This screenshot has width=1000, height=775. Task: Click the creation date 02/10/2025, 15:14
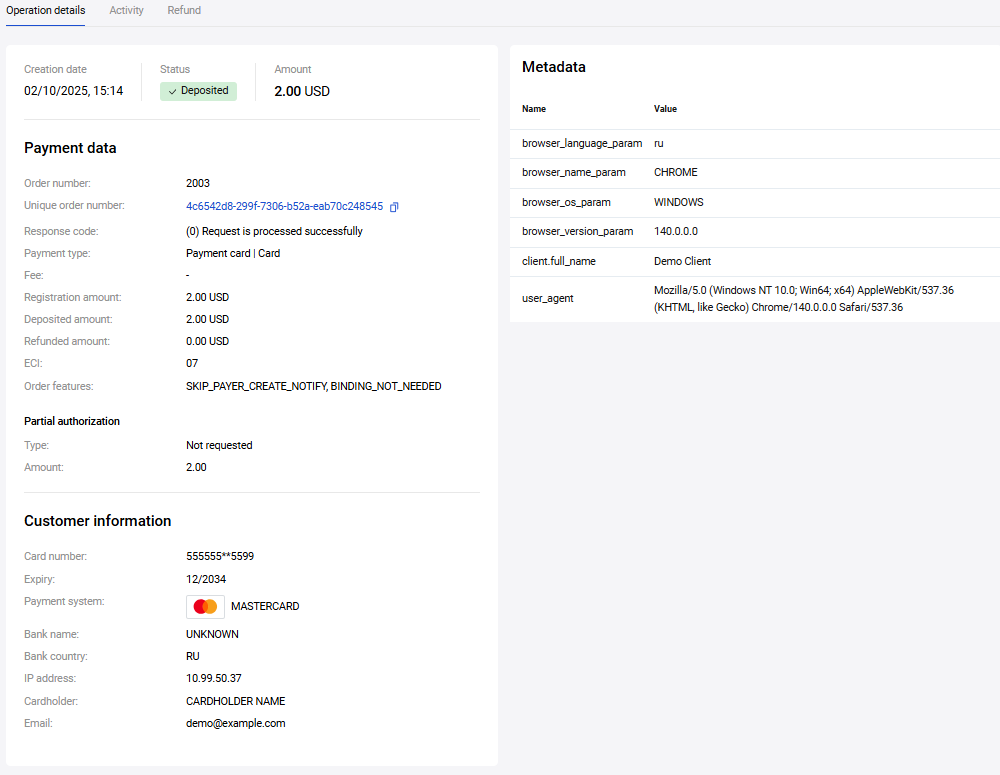pos(73,91)
